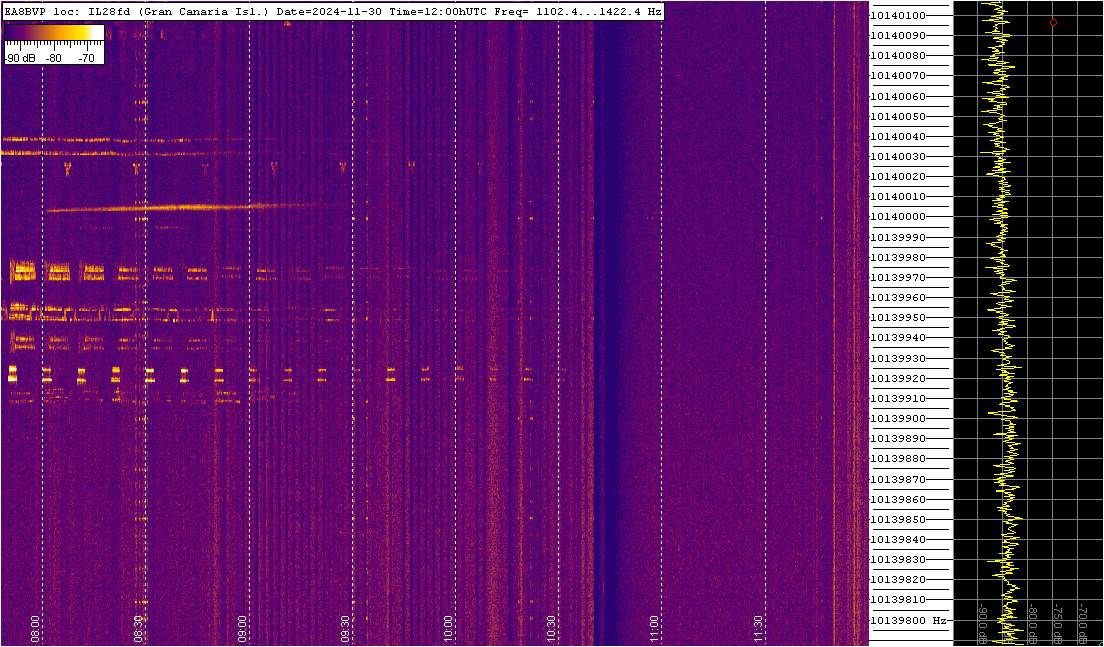This screenshot has width=1104, height=647.
Task: Click the 10139900 frequency label
Action: point(898,419)
